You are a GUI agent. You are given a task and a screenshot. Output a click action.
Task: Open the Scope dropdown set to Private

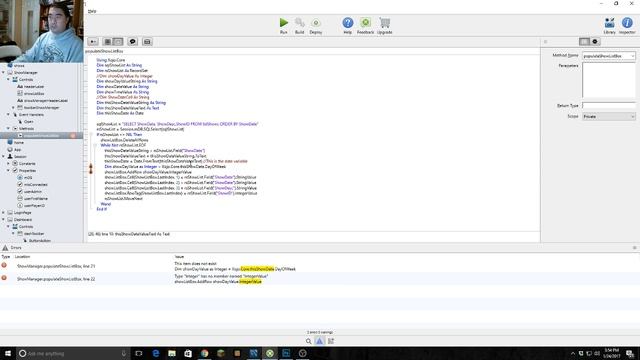coord(609,116)
